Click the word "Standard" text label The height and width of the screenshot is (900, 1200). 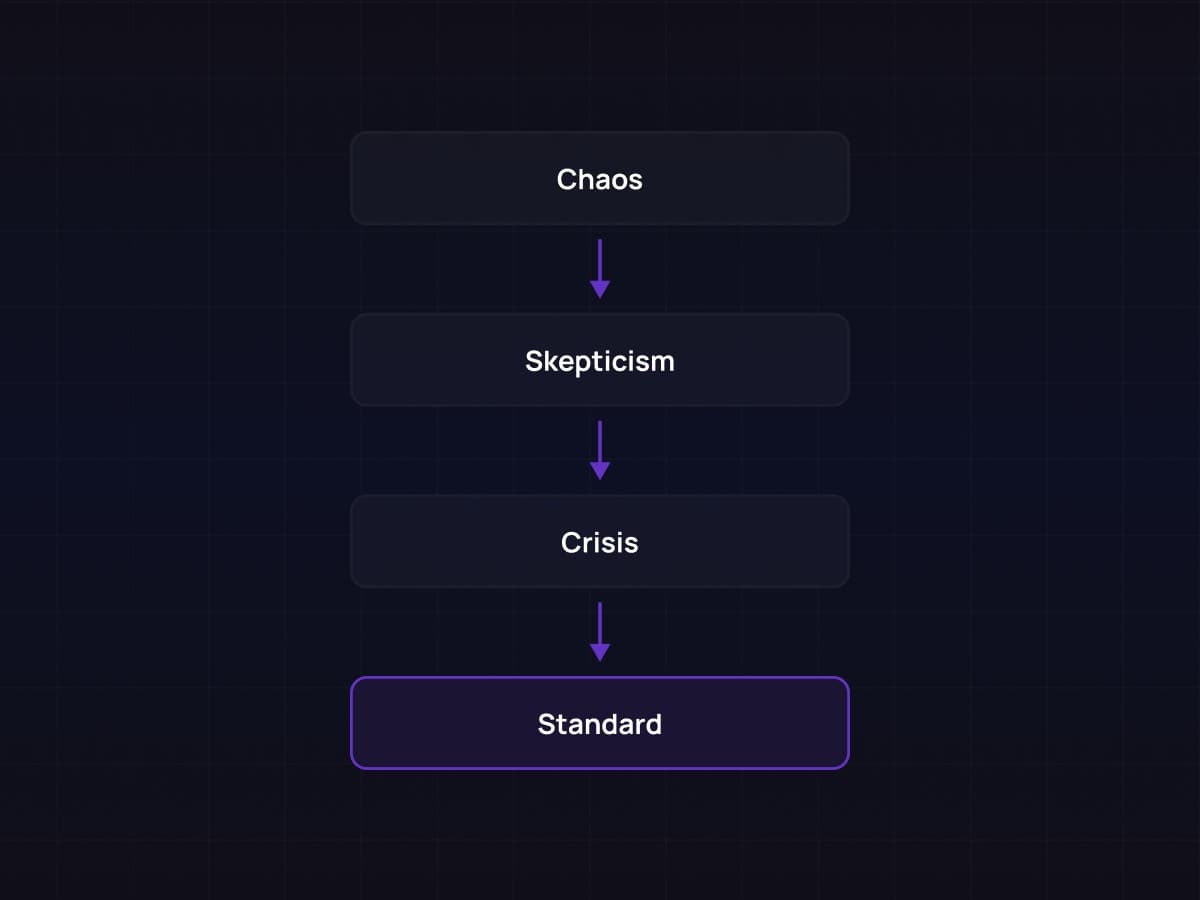point(600,724)
